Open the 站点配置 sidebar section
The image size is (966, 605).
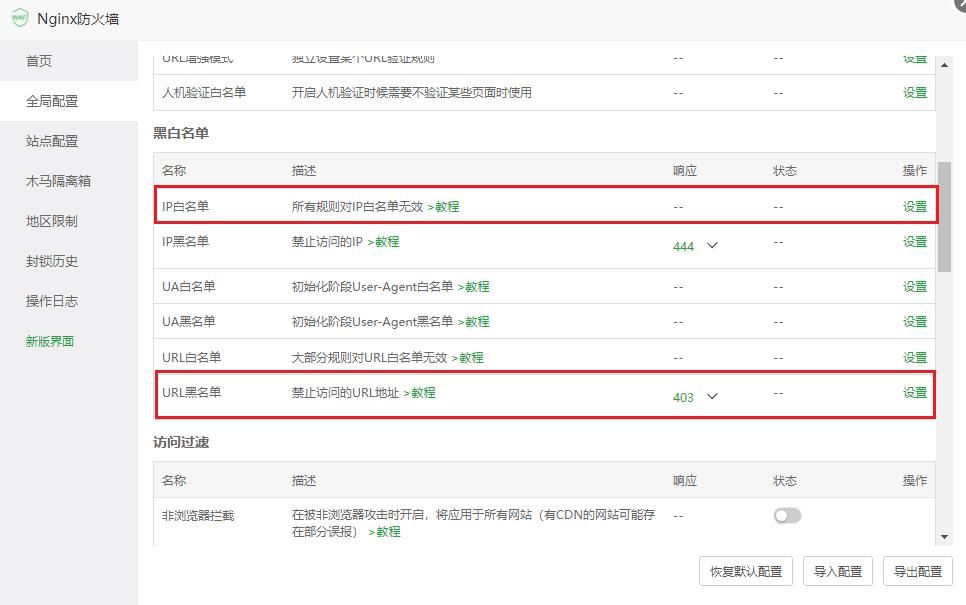[x=52, y=141]
